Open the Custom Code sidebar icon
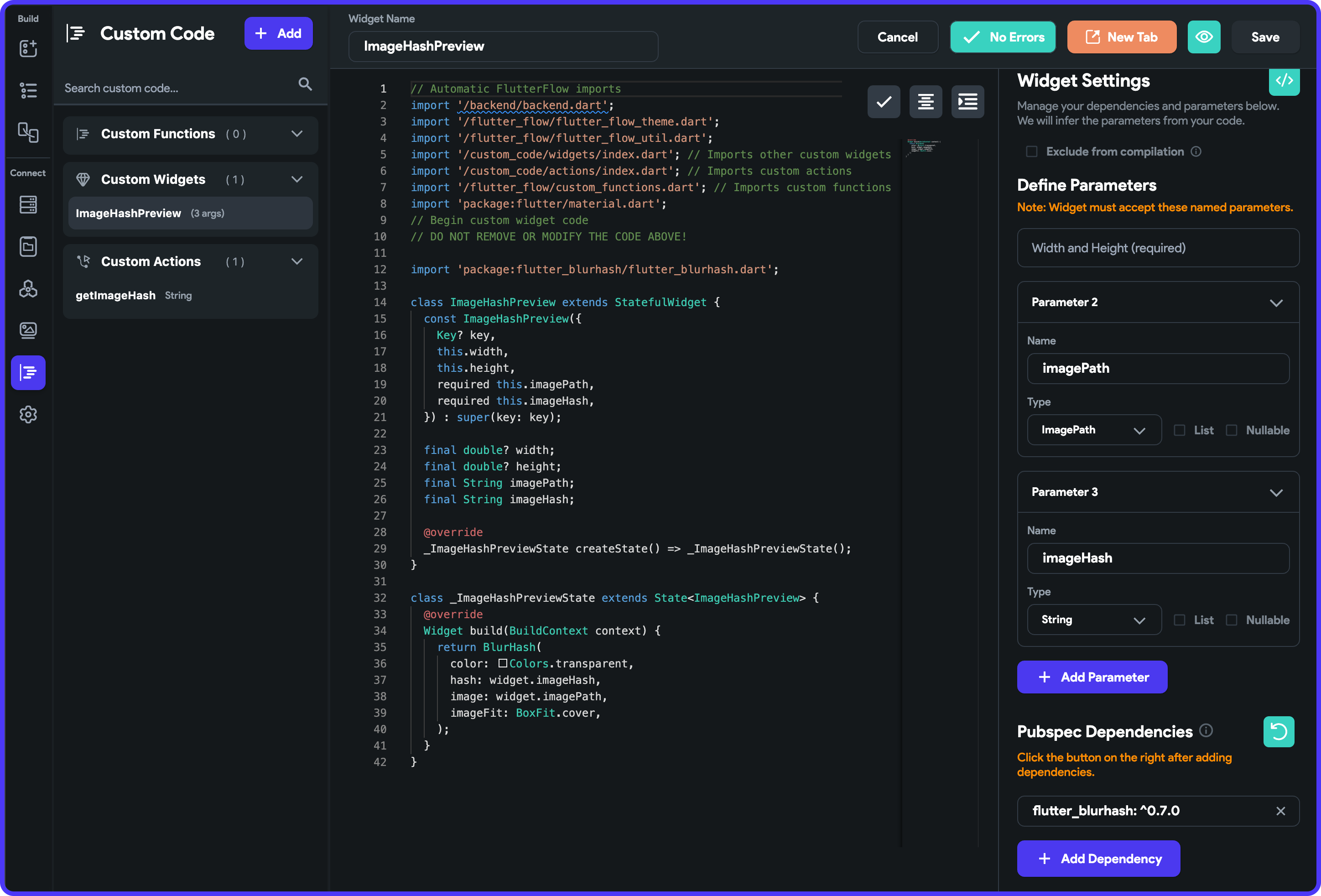The width and height of the screenshot is (1321, 896). coord(28,372)
